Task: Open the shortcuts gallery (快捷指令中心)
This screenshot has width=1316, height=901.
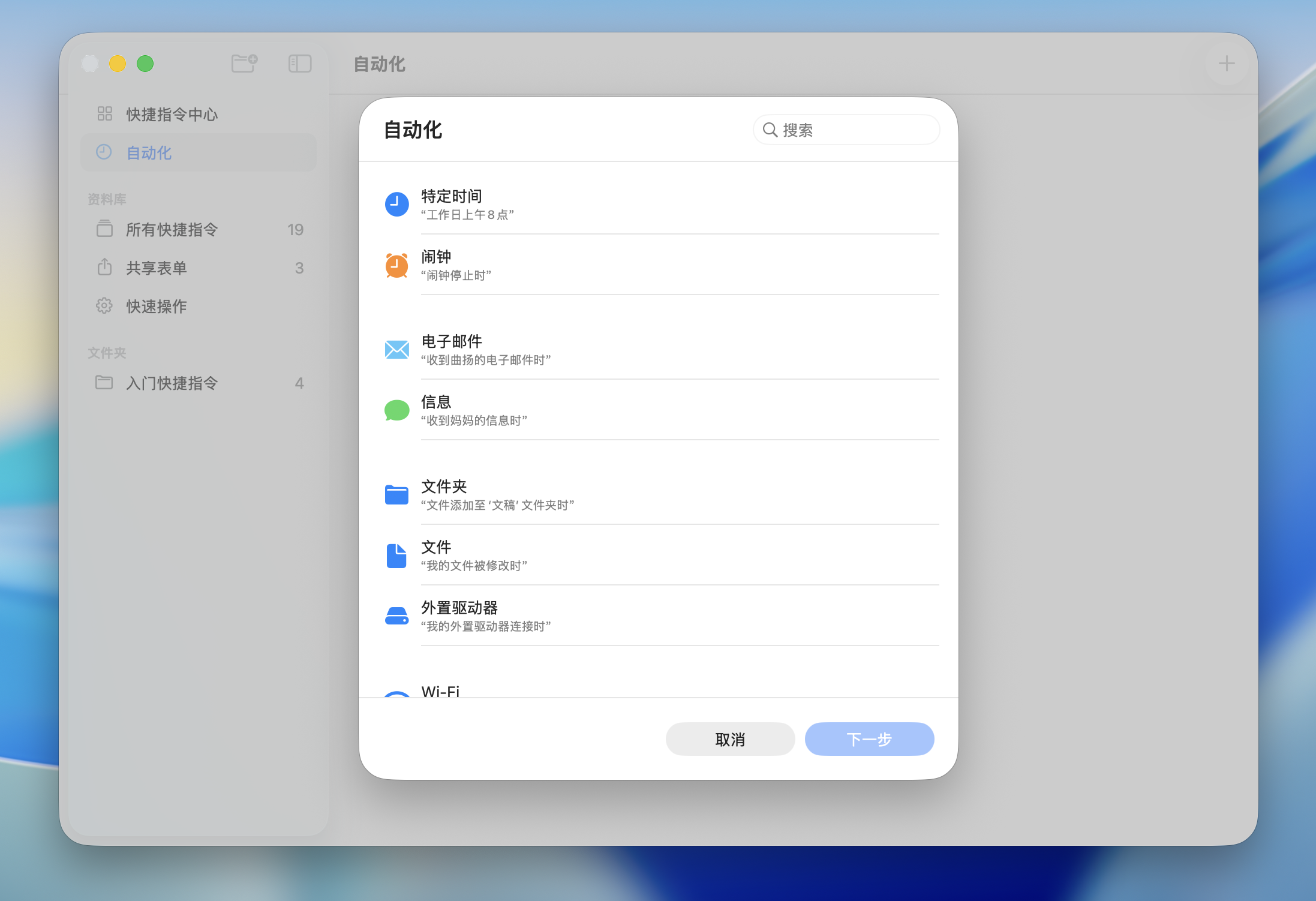Action: 172,114
